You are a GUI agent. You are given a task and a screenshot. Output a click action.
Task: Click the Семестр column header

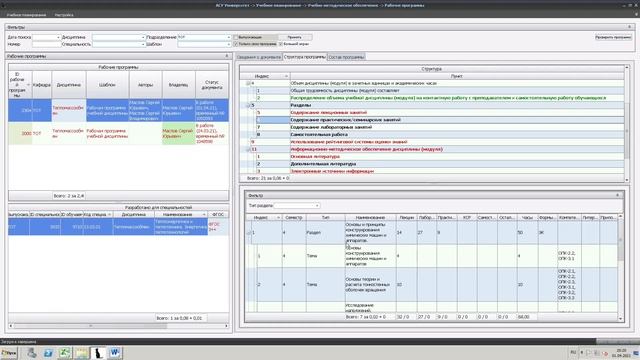[x=293, y=218]
